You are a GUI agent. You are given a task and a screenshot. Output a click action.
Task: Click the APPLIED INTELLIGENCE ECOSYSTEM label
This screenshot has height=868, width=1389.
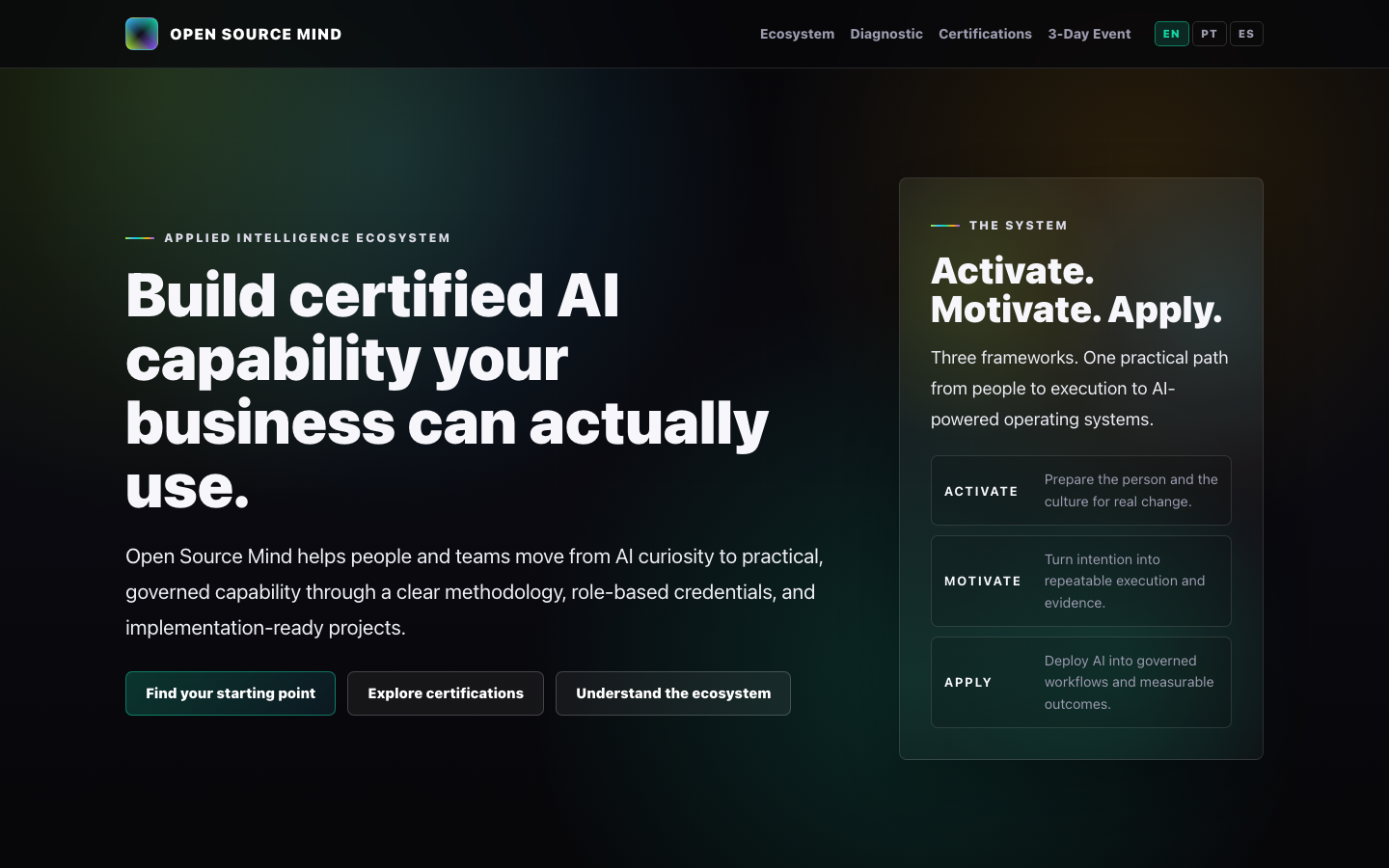pyautogui.click(x=308, y=238)
